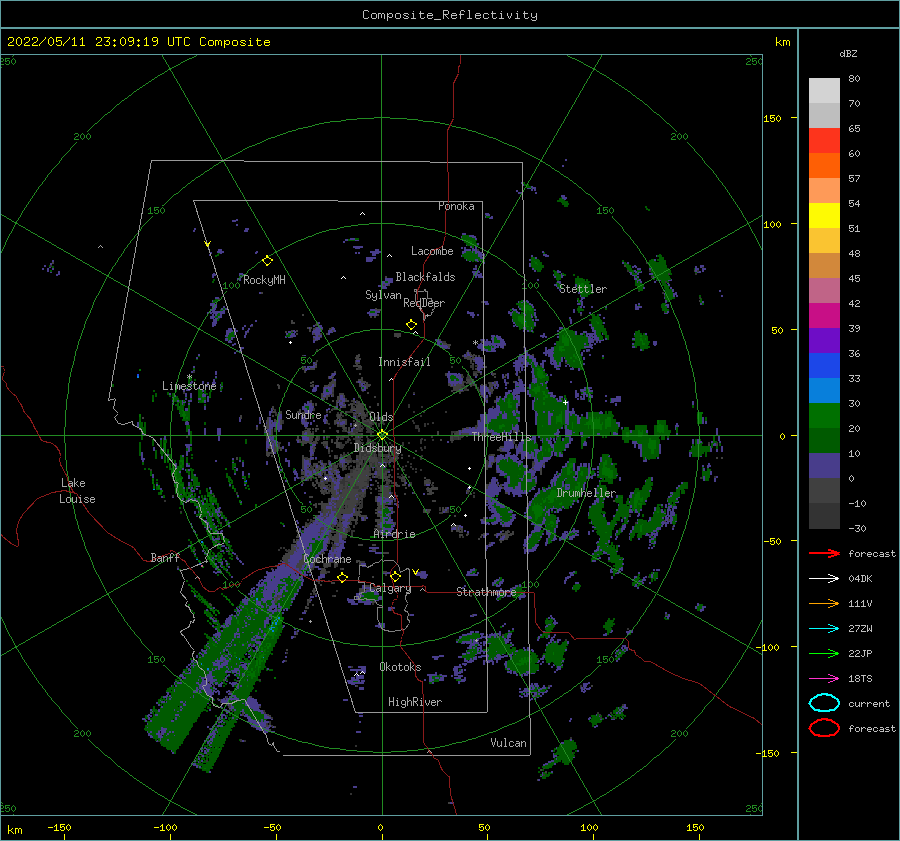Click the Sundre town label

click(303, 414)
